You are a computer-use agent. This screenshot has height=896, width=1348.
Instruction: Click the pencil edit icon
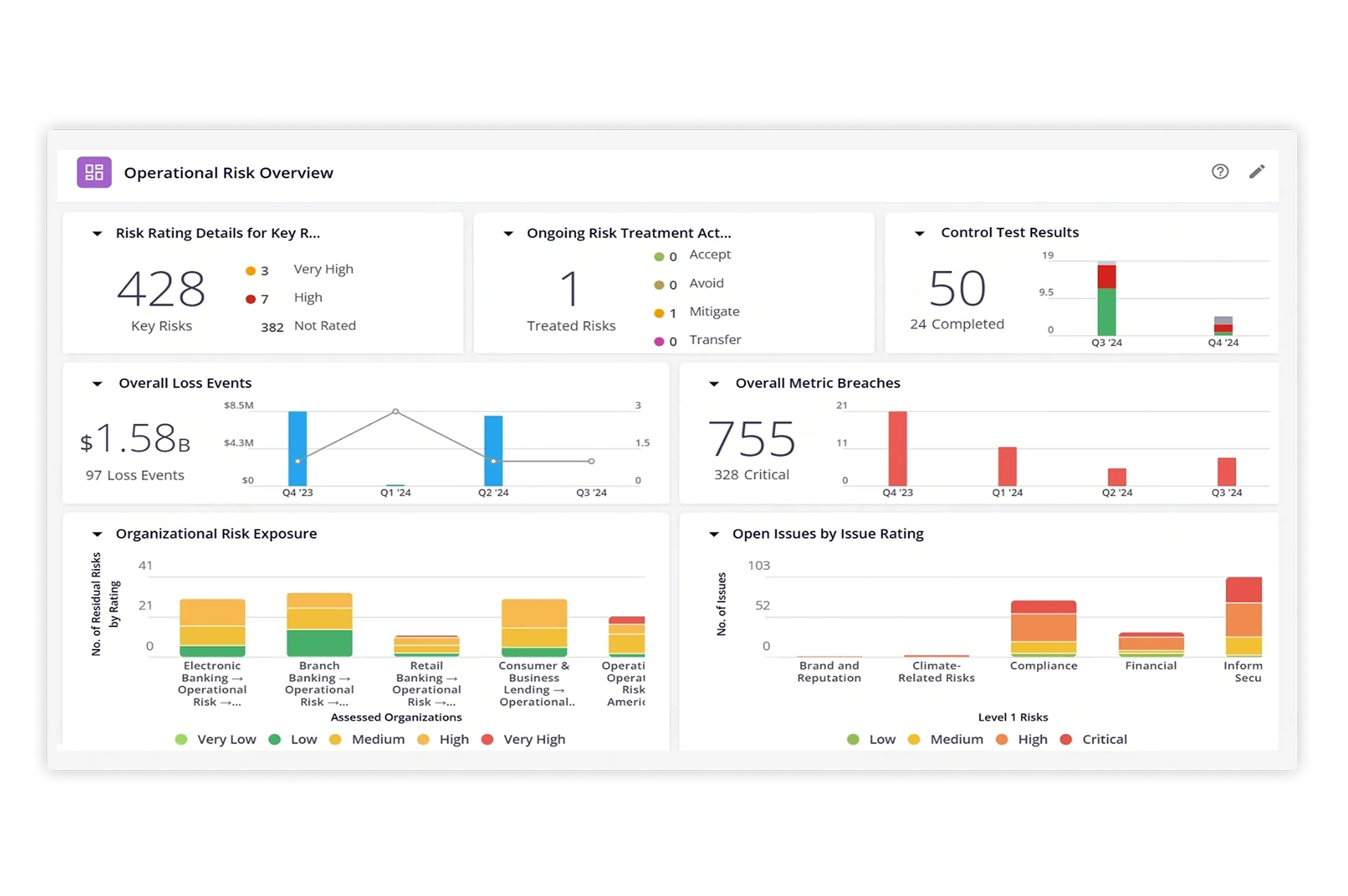(1257, 172)
